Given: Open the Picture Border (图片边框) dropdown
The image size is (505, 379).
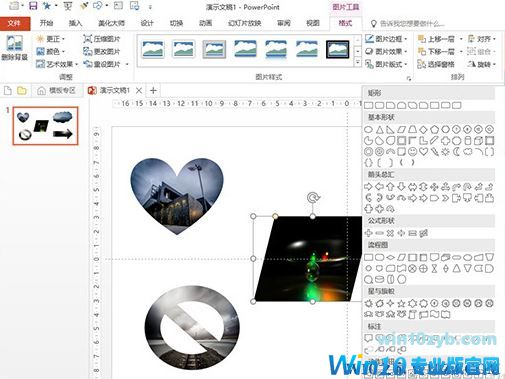Looking at the screenshot, I should (x=386, y=39).
